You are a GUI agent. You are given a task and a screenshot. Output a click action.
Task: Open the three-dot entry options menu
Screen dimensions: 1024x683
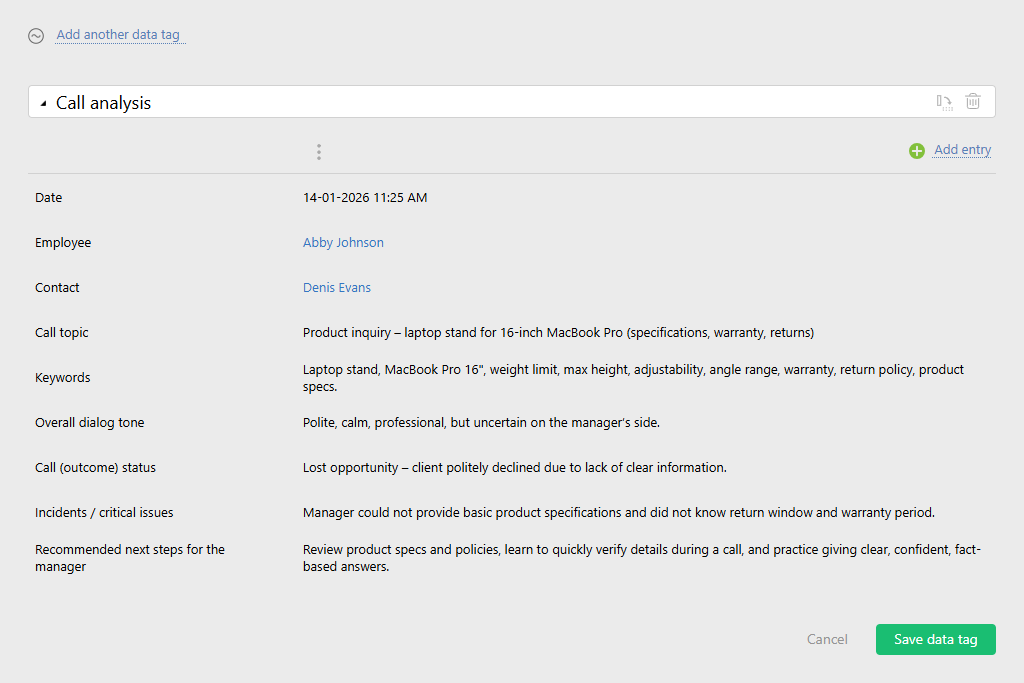[319, 151]
